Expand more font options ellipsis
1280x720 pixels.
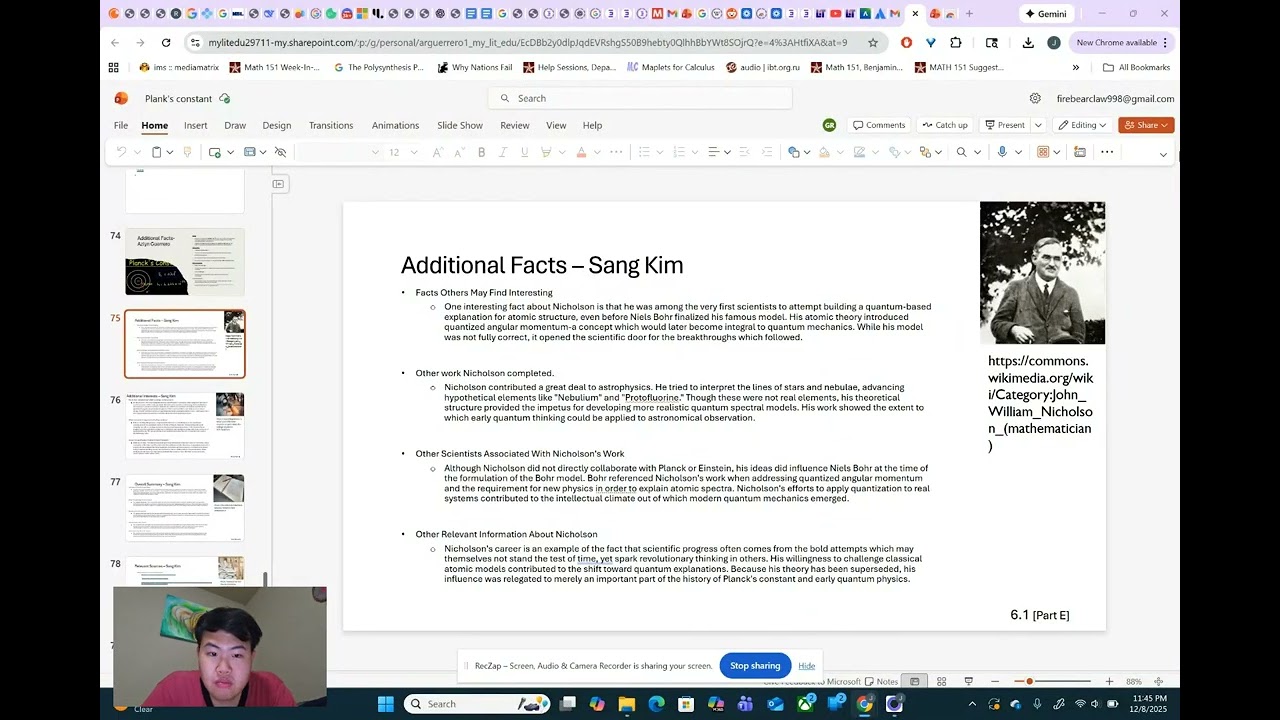point(616,152)
